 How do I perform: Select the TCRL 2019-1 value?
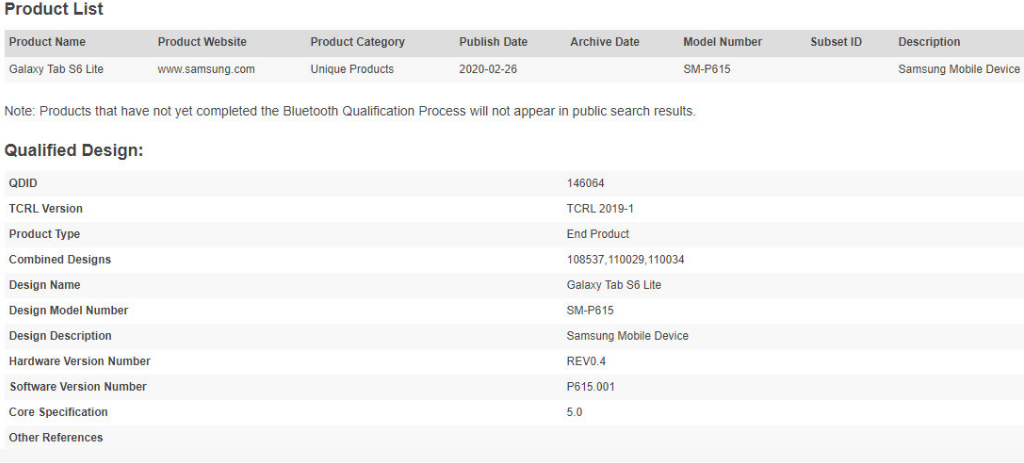(600, 209)
